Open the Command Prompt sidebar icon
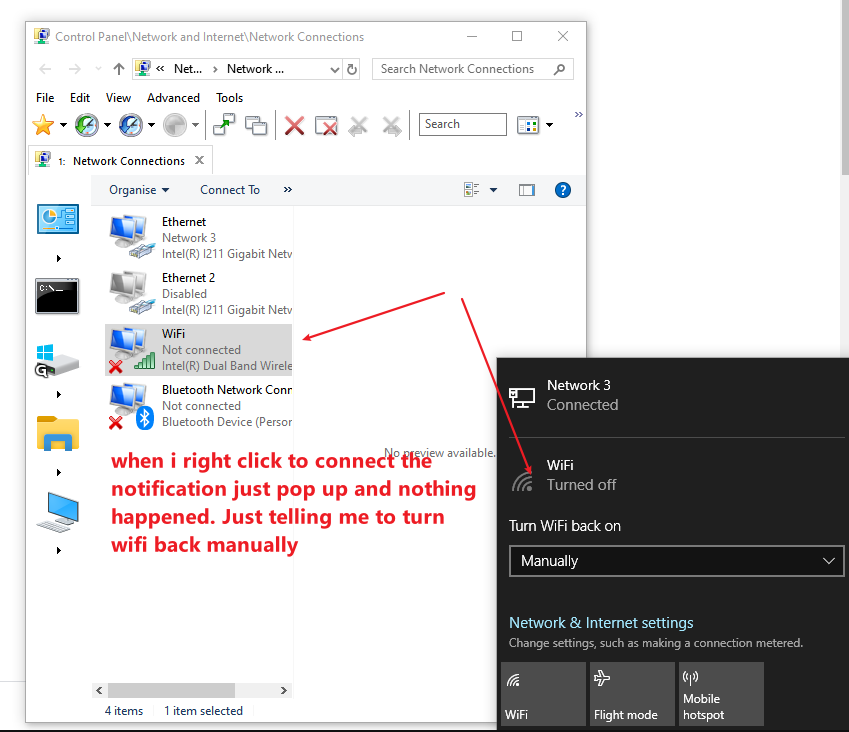Viewport: 849px width, 732px height. pyautogui.click(x=57, y=296)
